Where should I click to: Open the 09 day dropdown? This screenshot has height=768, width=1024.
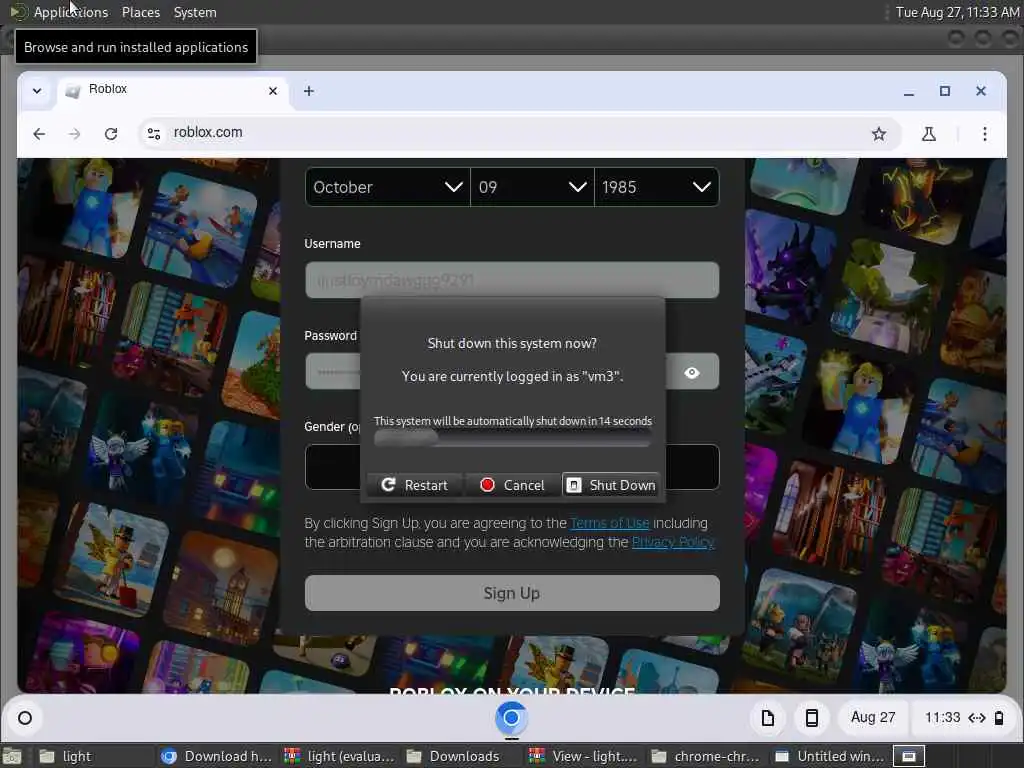click(532, 187)
